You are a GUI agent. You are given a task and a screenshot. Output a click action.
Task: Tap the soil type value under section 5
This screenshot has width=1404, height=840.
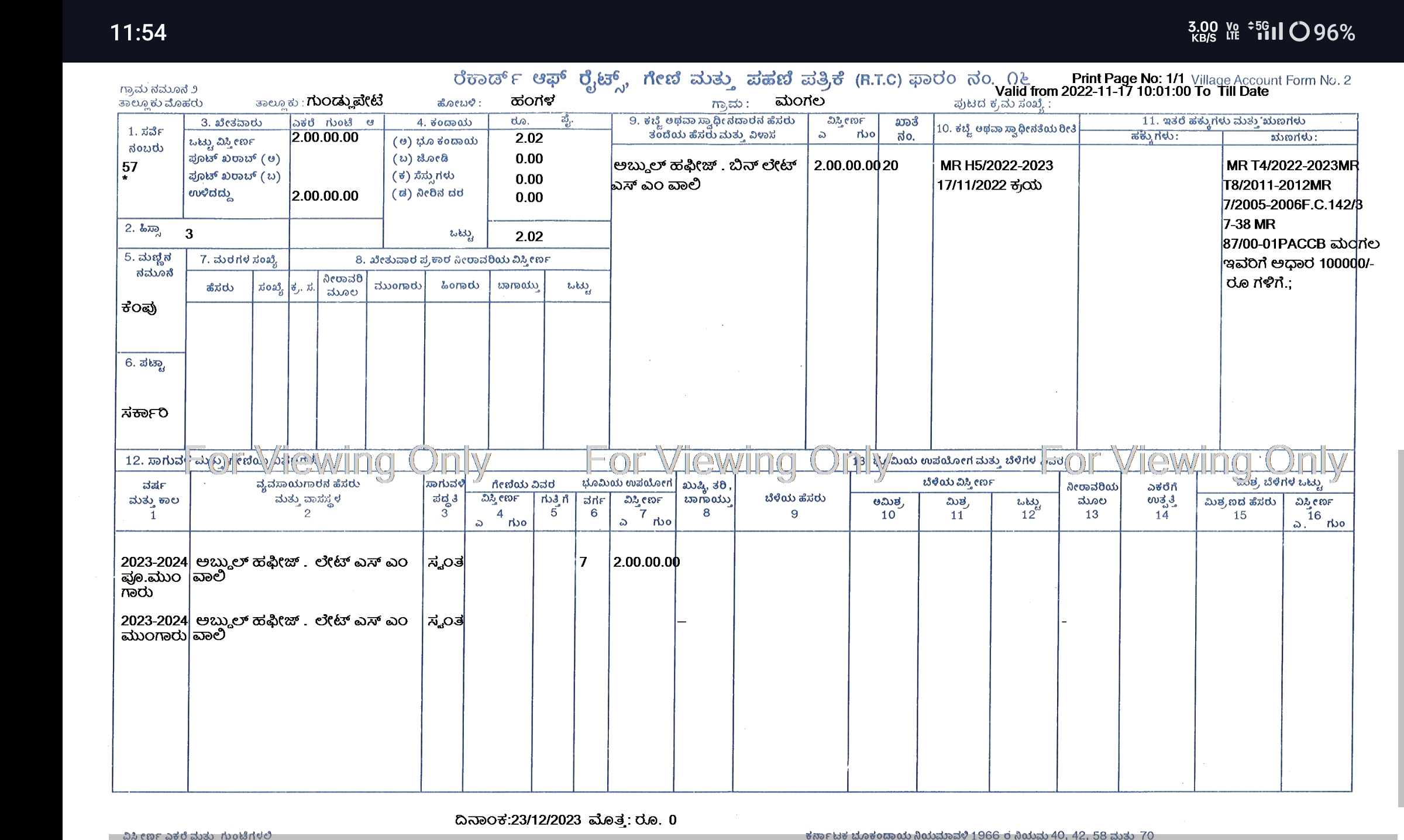tap(139, 308)
